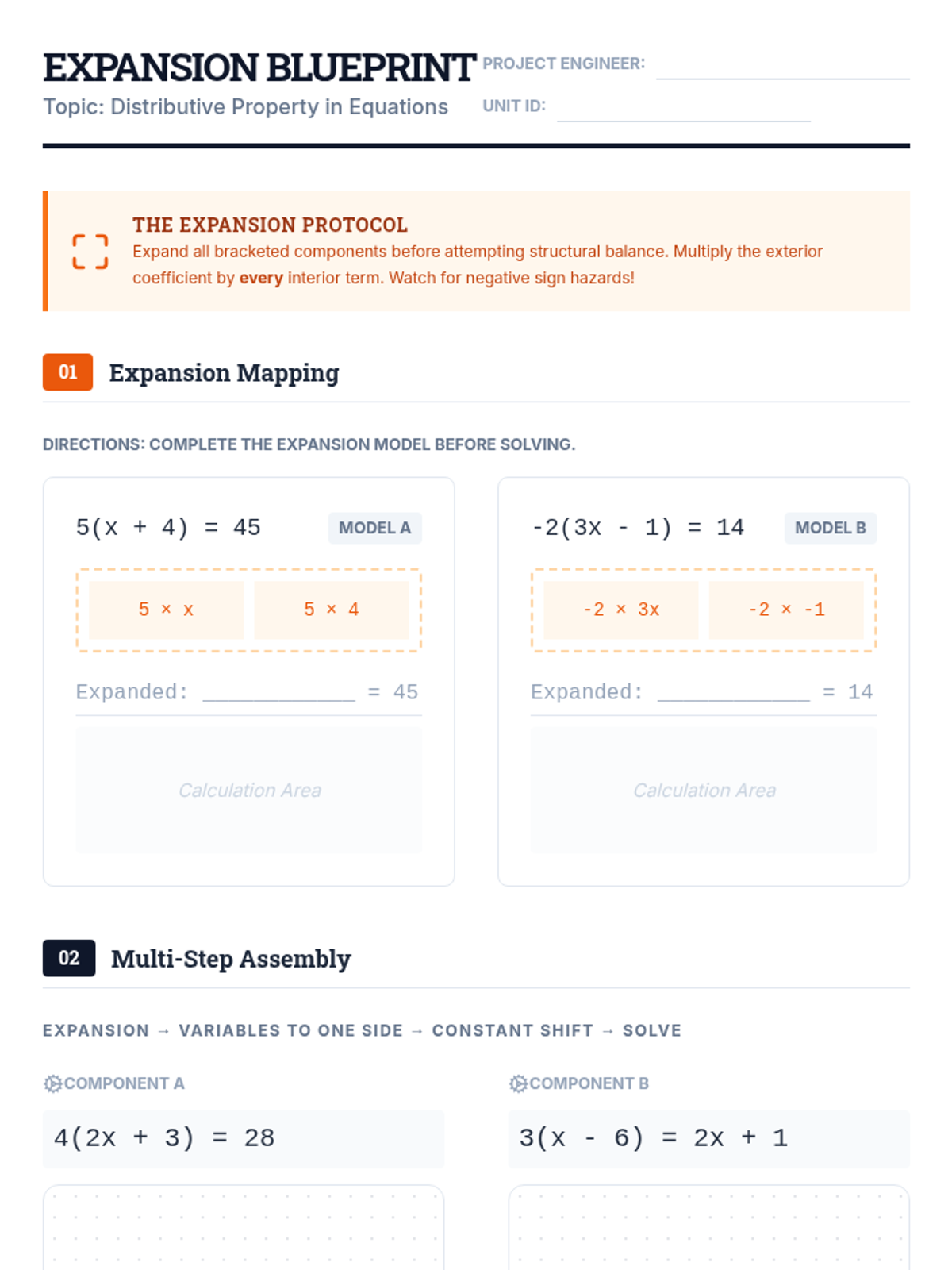
Task: Click the Model A label tag
Action: coord(374,528)
